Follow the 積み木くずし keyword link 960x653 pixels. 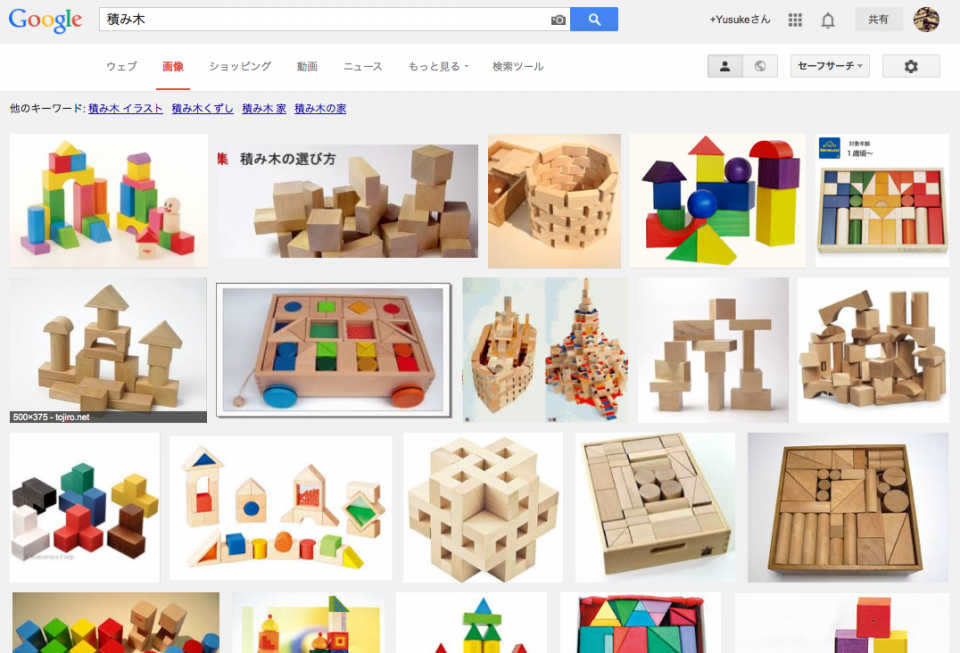coord(202,108)
